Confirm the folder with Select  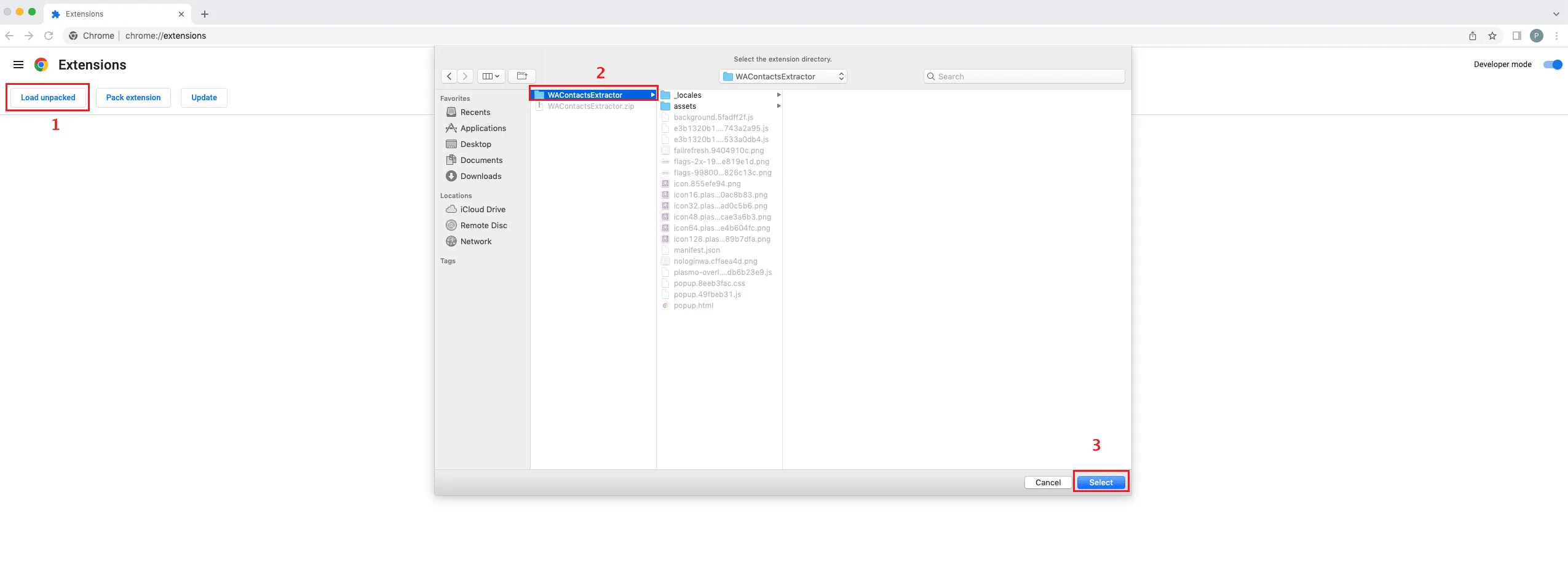[1099, 482]
